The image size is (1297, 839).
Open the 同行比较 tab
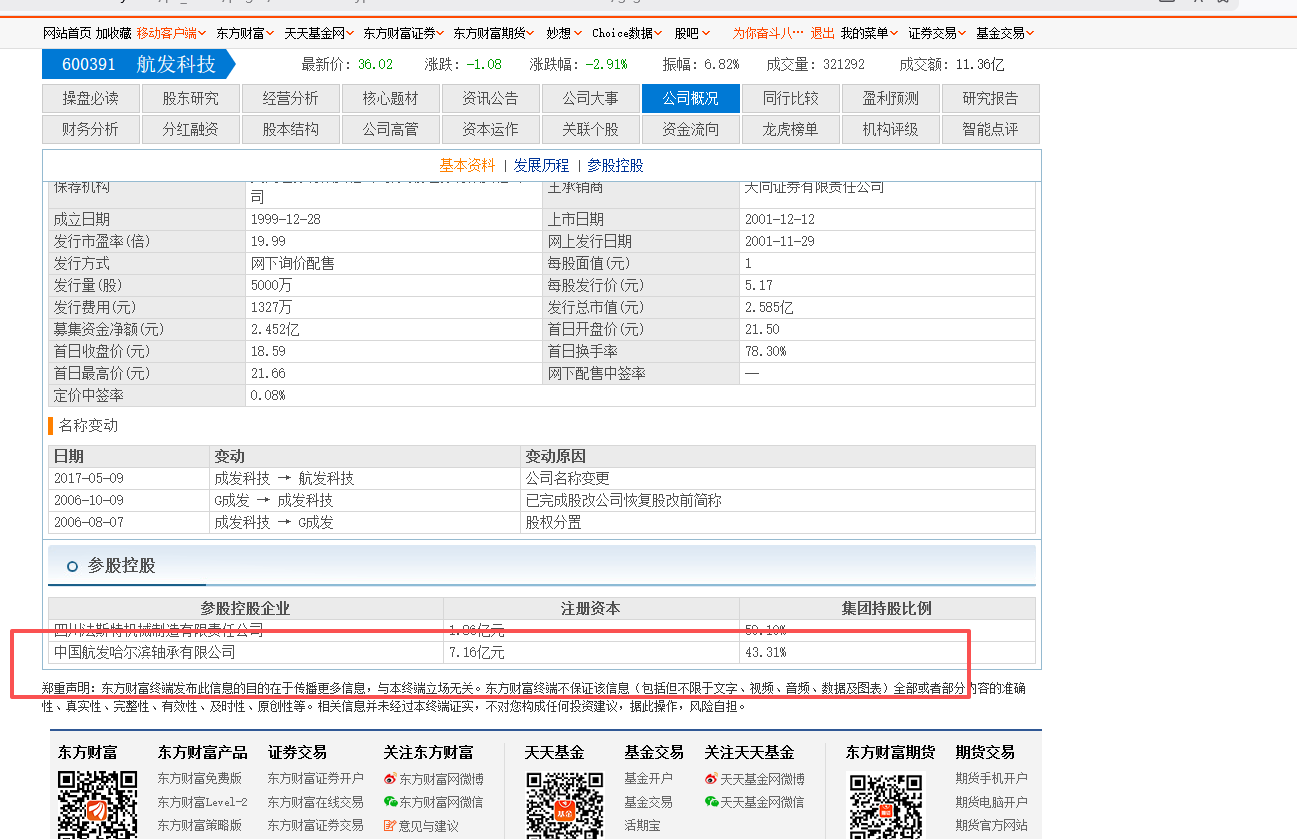click(x=791, y=98)
